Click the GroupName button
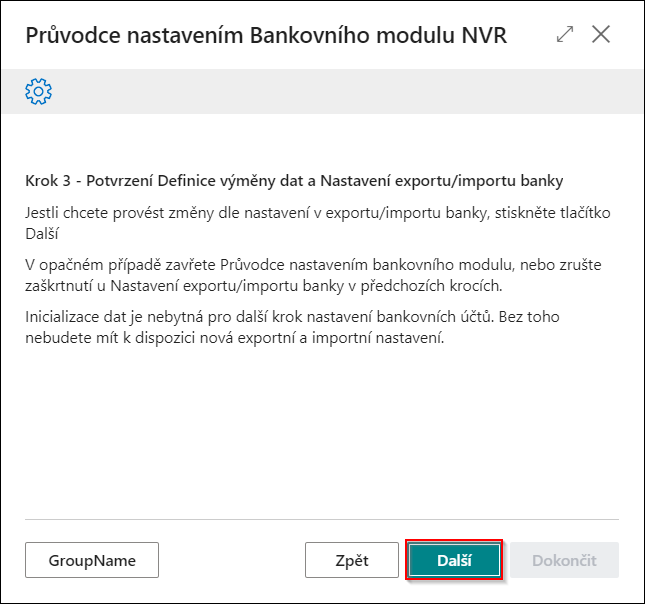 [92, 560]
